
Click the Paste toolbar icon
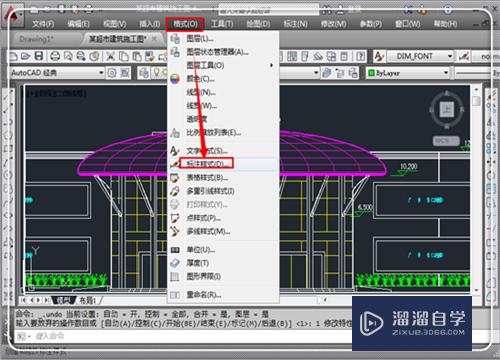click(x=137, y=56)
